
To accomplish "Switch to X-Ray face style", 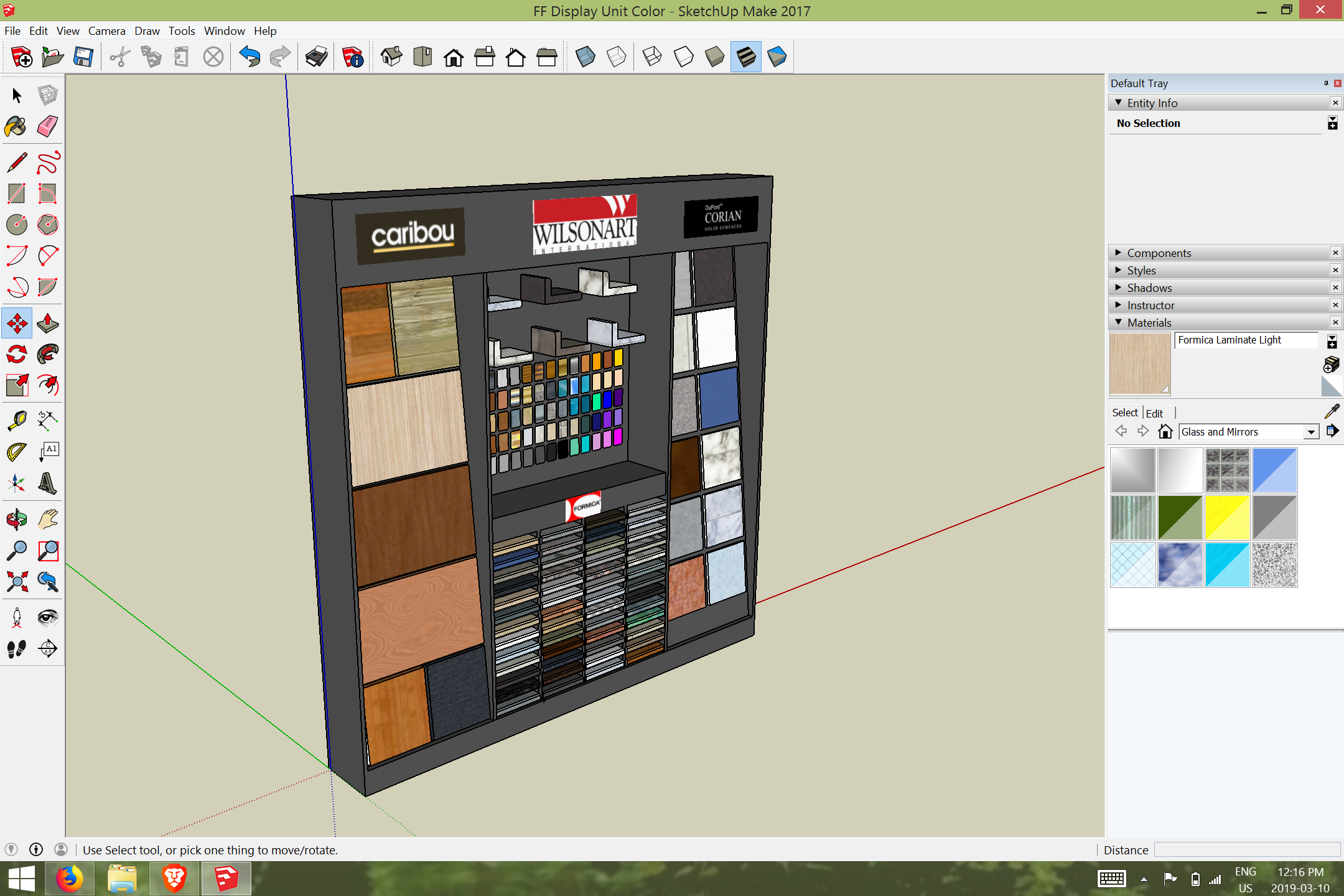I will pos(585,57).
